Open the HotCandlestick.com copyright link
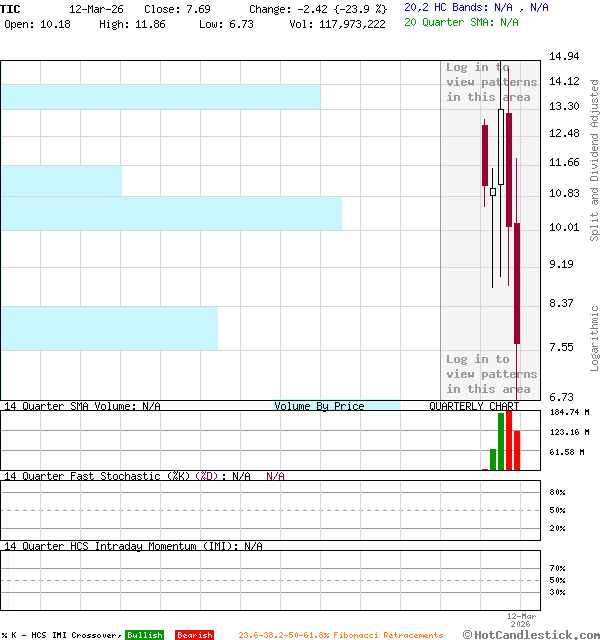The height and width of the screenshot is (640, 600). 531,634
